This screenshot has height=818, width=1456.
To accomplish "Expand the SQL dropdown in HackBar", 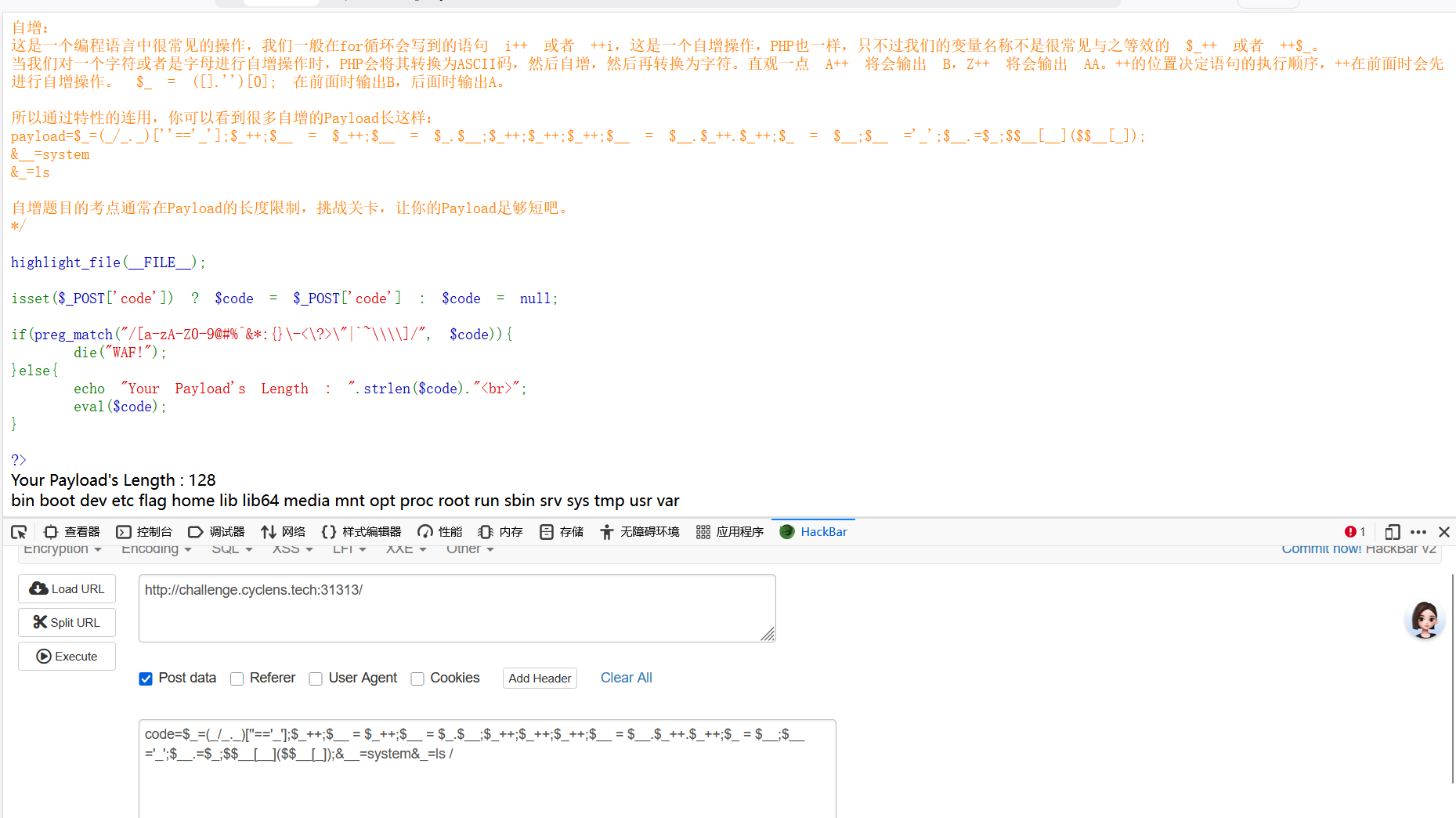I will 232,549.
